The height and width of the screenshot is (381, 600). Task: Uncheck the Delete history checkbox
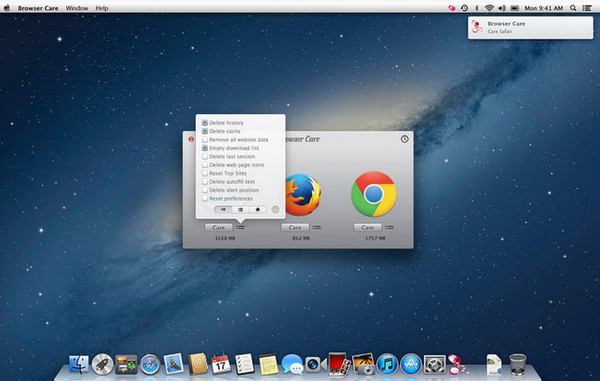pos(205,123)
